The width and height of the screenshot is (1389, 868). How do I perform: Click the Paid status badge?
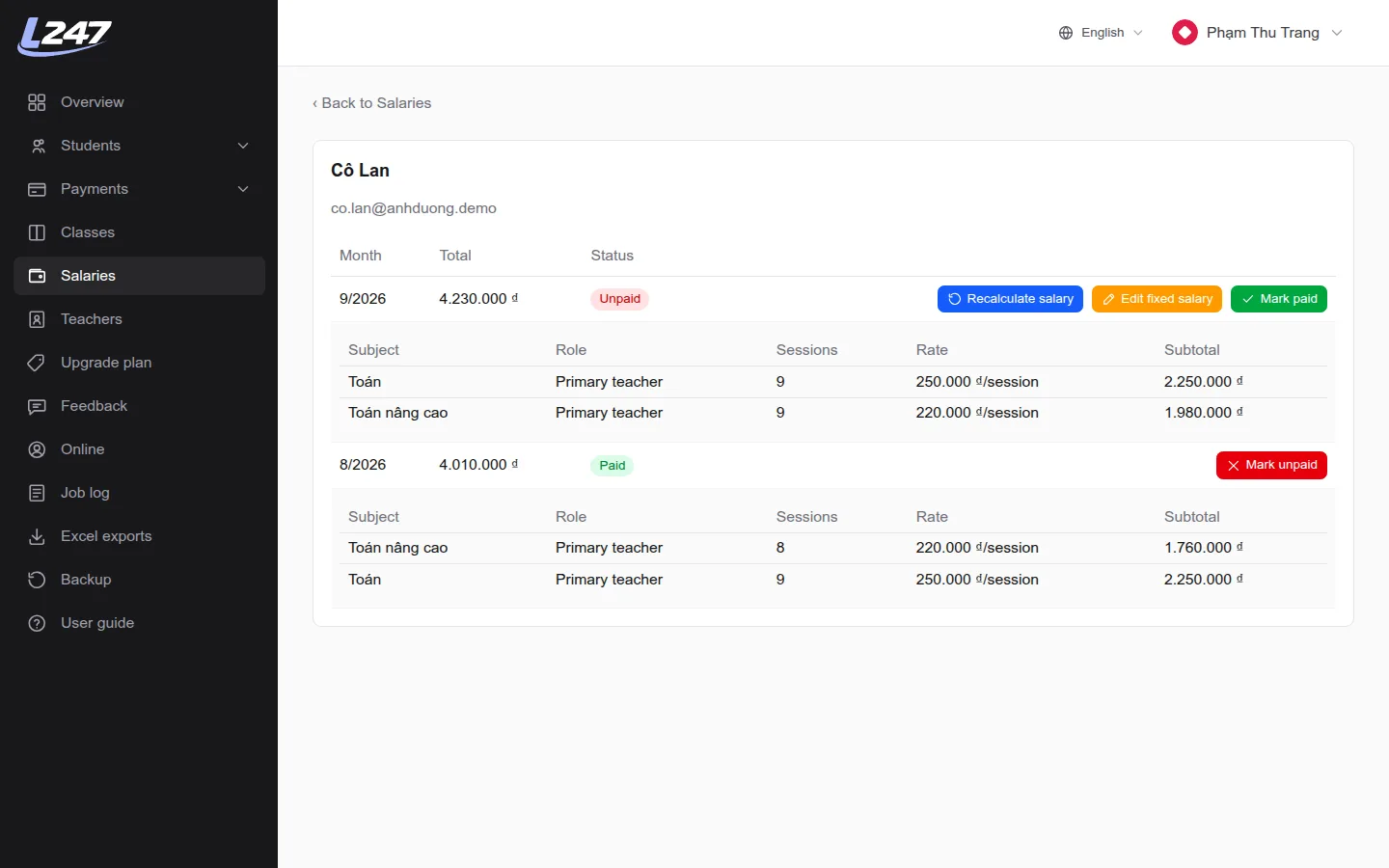coord(613,465)
